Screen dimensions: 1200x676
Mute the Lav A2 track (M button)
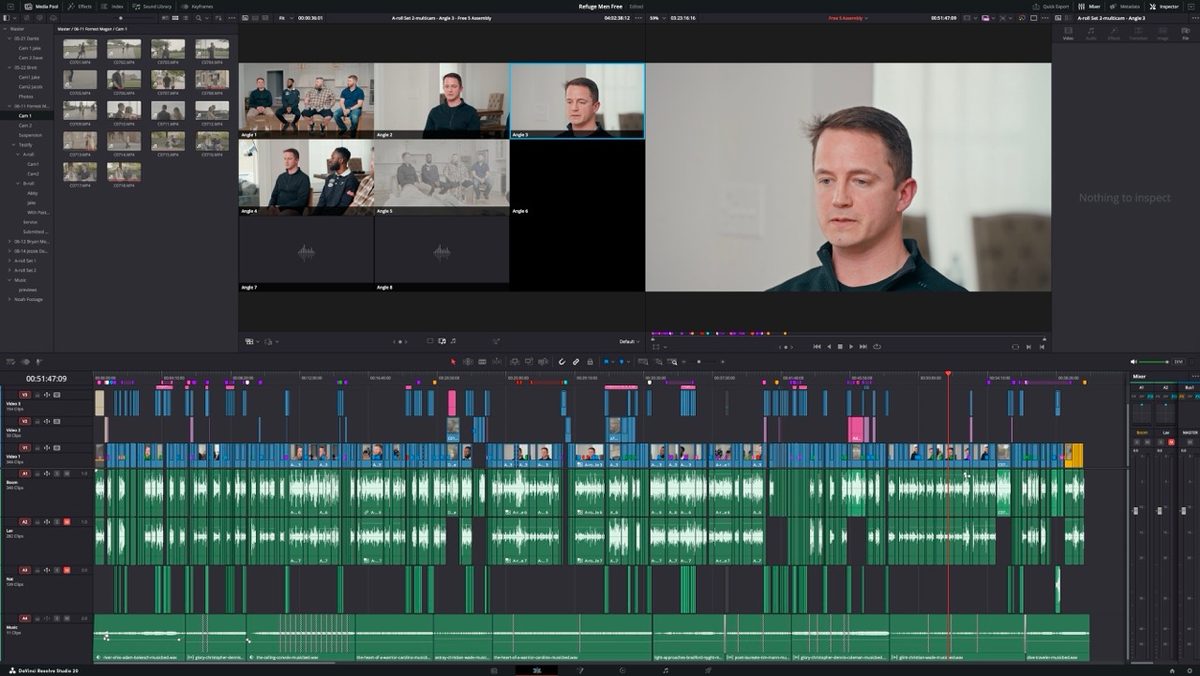click(66, 521)
